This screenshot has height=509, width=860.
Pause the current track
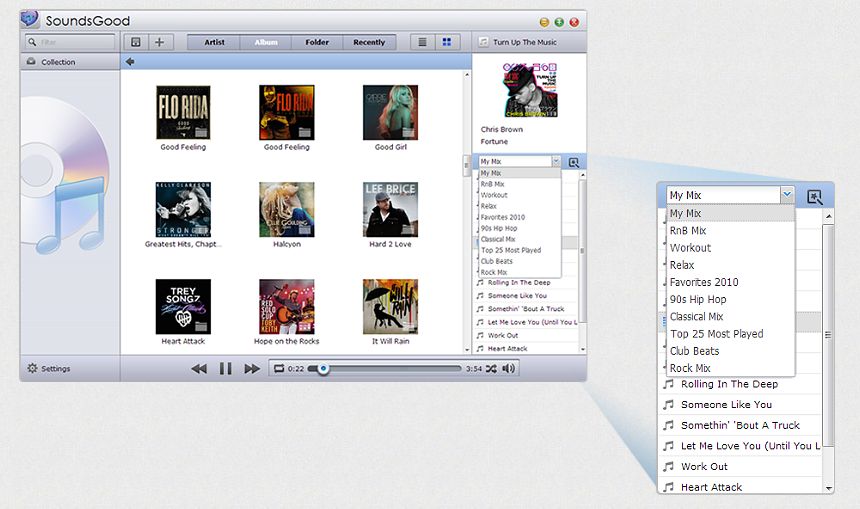coord(226,369)
